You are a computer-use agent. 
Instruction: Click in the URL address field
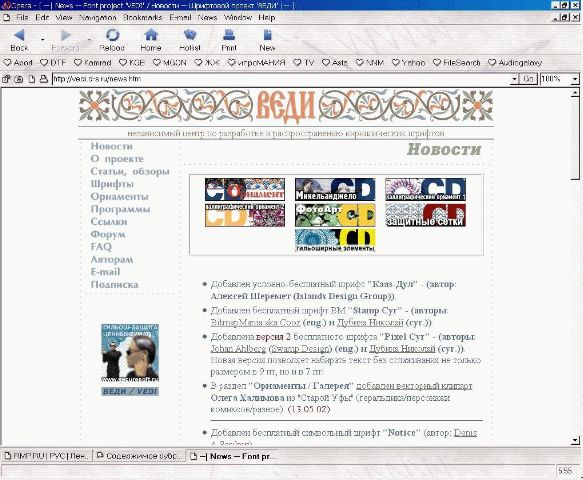(281, 79)
